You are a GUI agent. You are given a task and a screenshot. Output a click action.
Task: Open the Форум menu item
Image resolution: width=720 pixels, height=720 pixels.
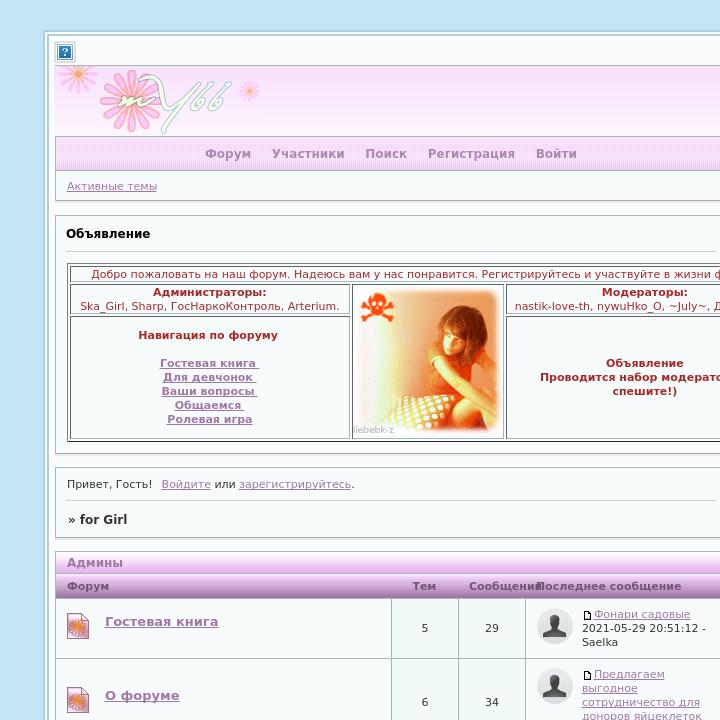click(228, 154)
